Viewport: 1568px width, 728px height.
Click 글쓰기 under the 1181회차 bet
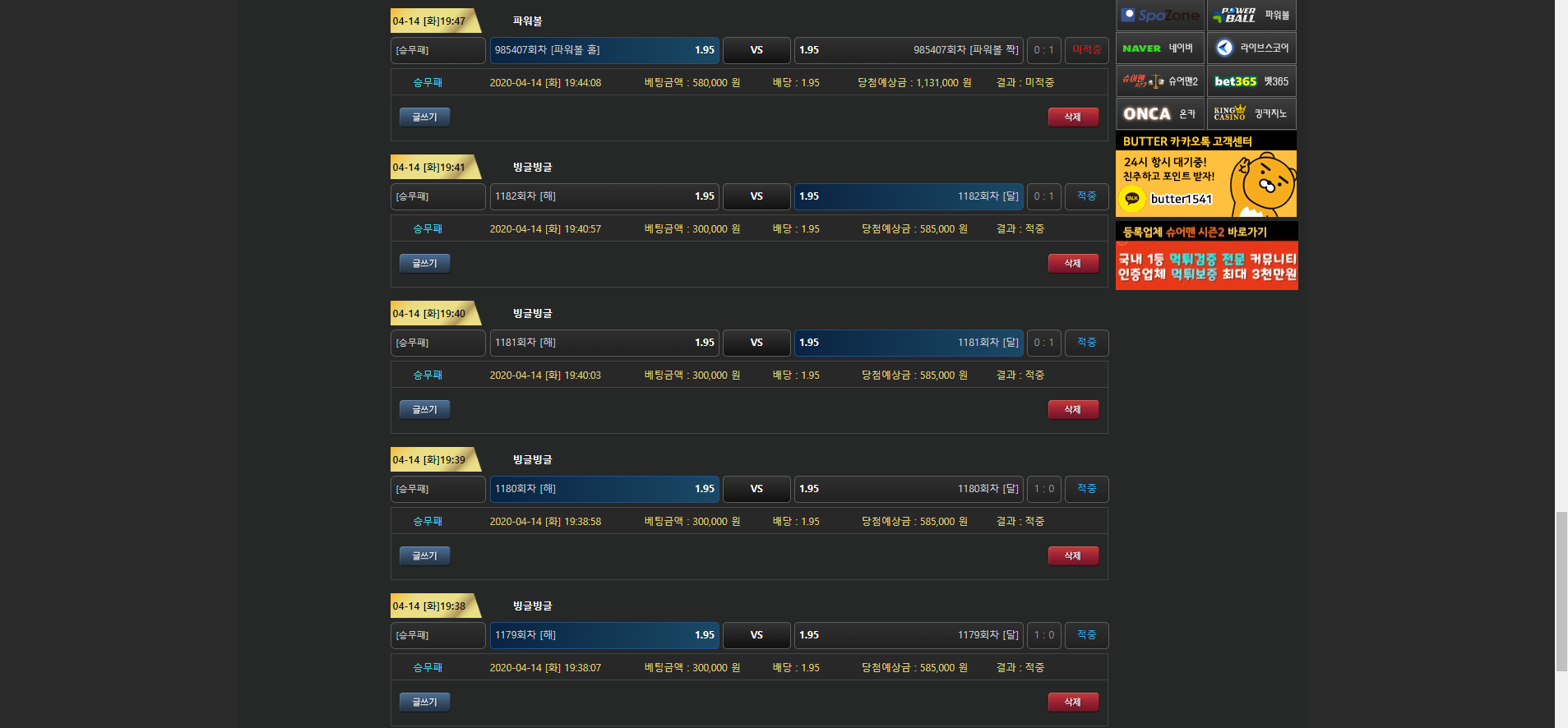[424, 410]
